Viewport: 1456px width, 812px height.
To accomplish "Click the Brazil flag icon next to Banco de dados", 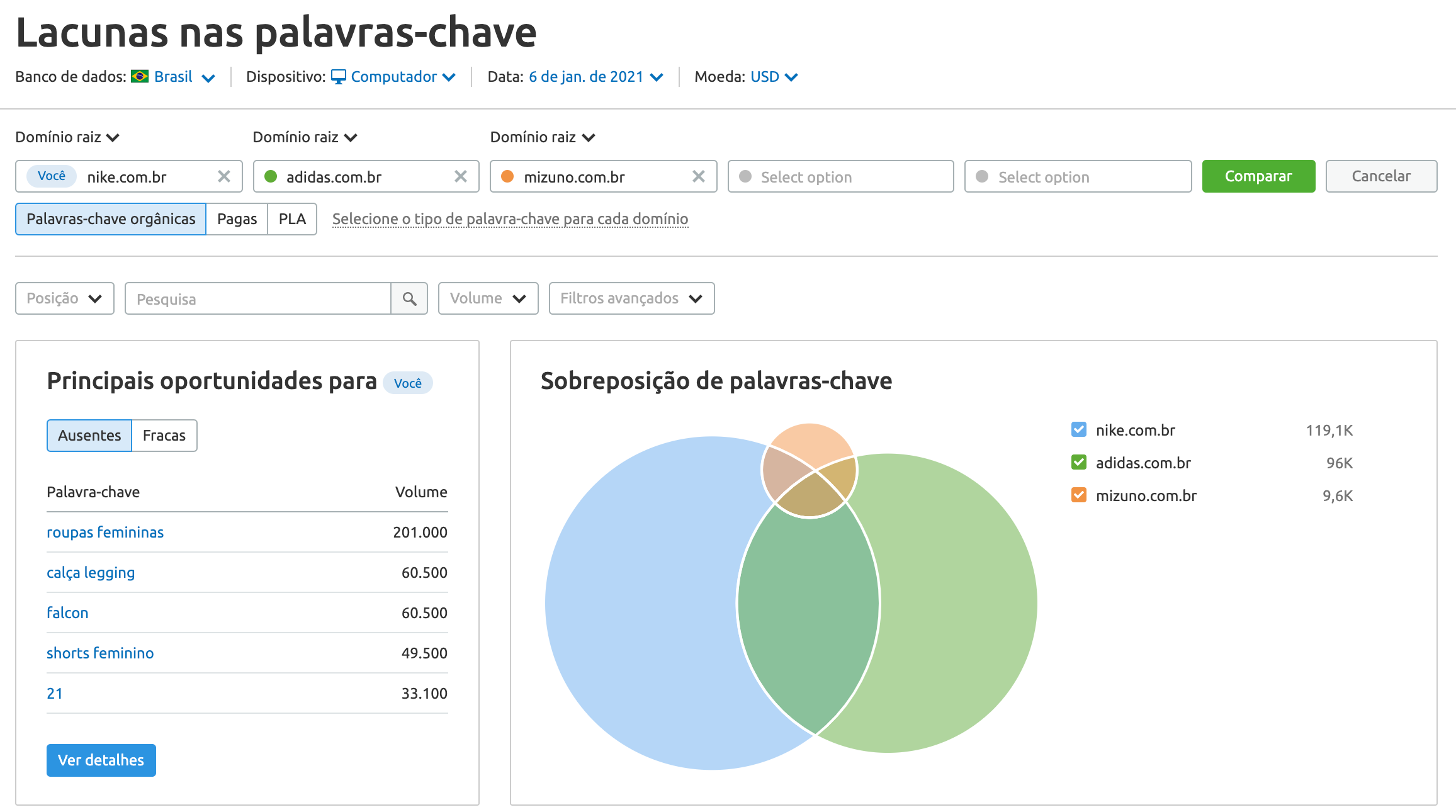I will tap(140, 76).
